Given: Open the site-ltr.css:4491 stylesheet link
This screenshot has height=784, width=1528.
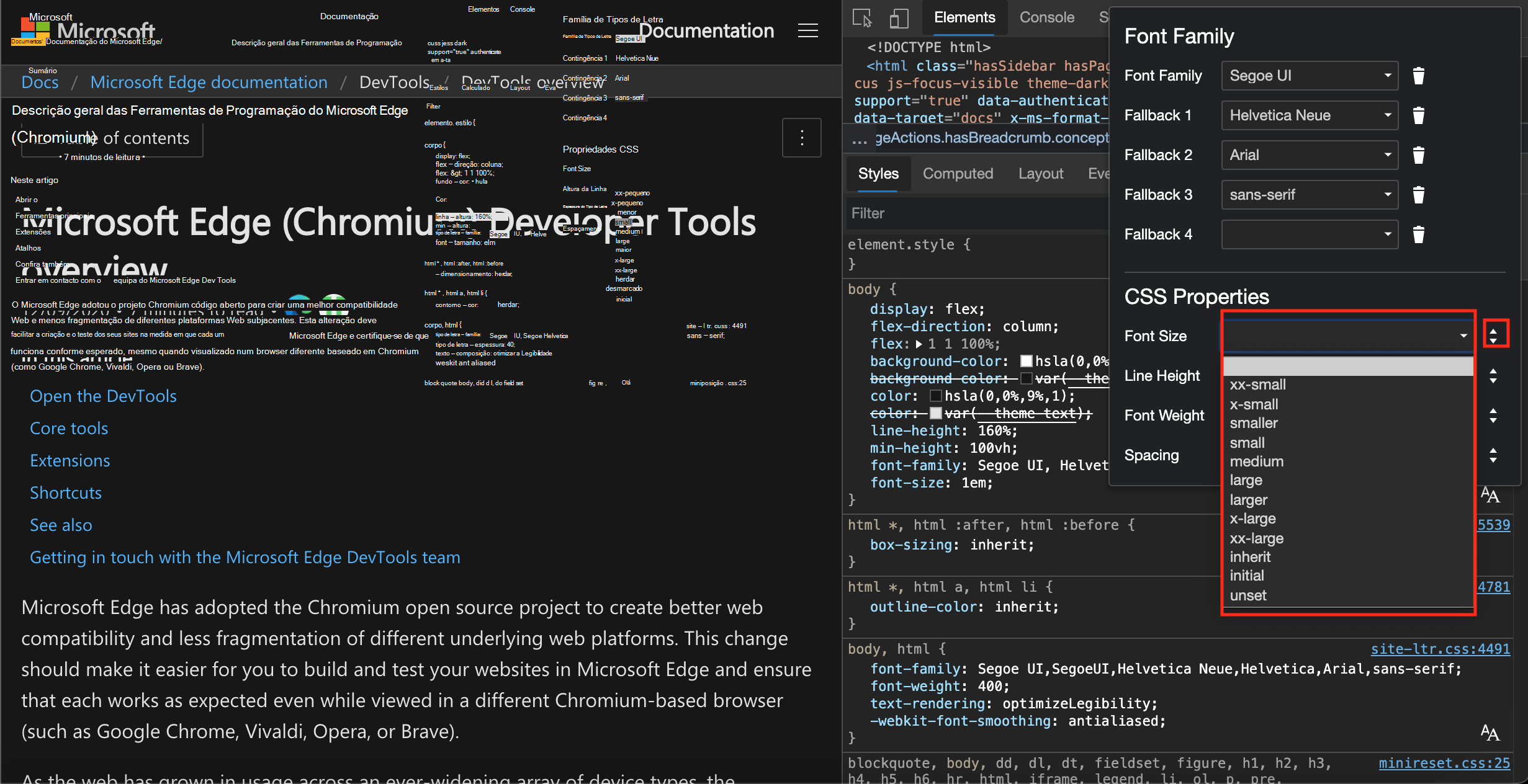Looking at the screenshot, I should point(1439,649).
